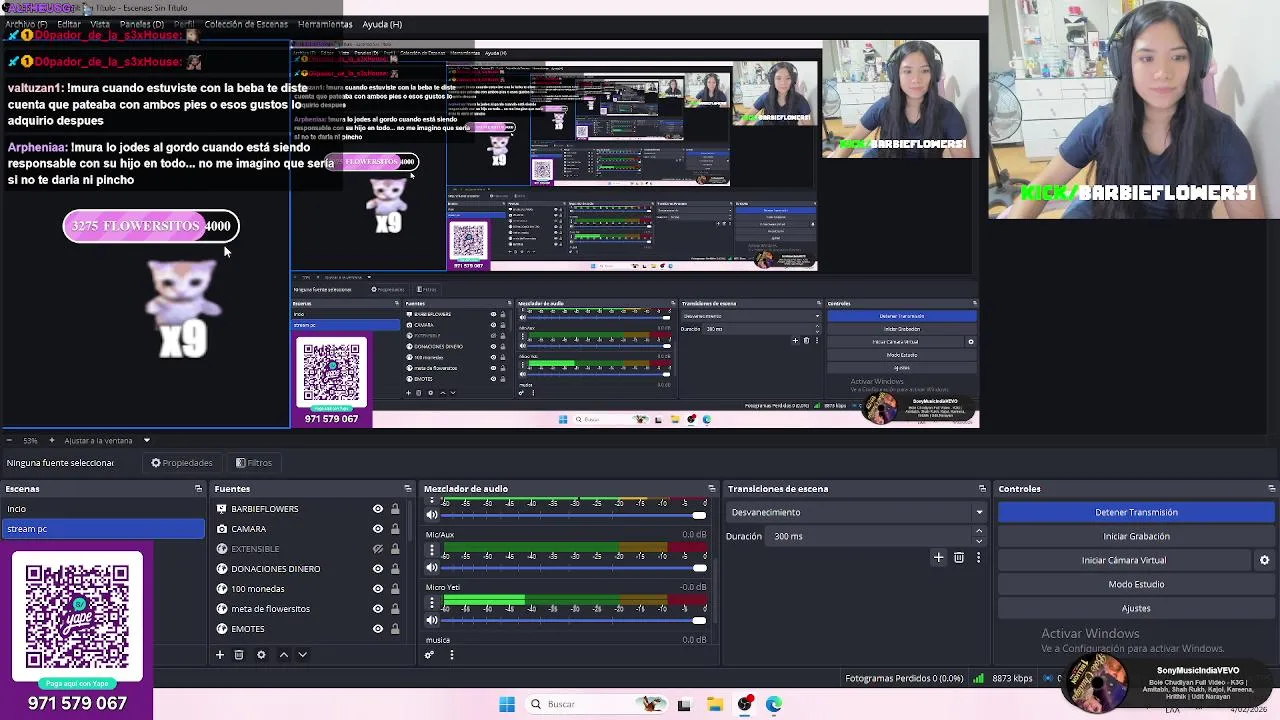
Task: Open preview scaling dropdown Ajustar a la ventana
Action: pos(108,441)
